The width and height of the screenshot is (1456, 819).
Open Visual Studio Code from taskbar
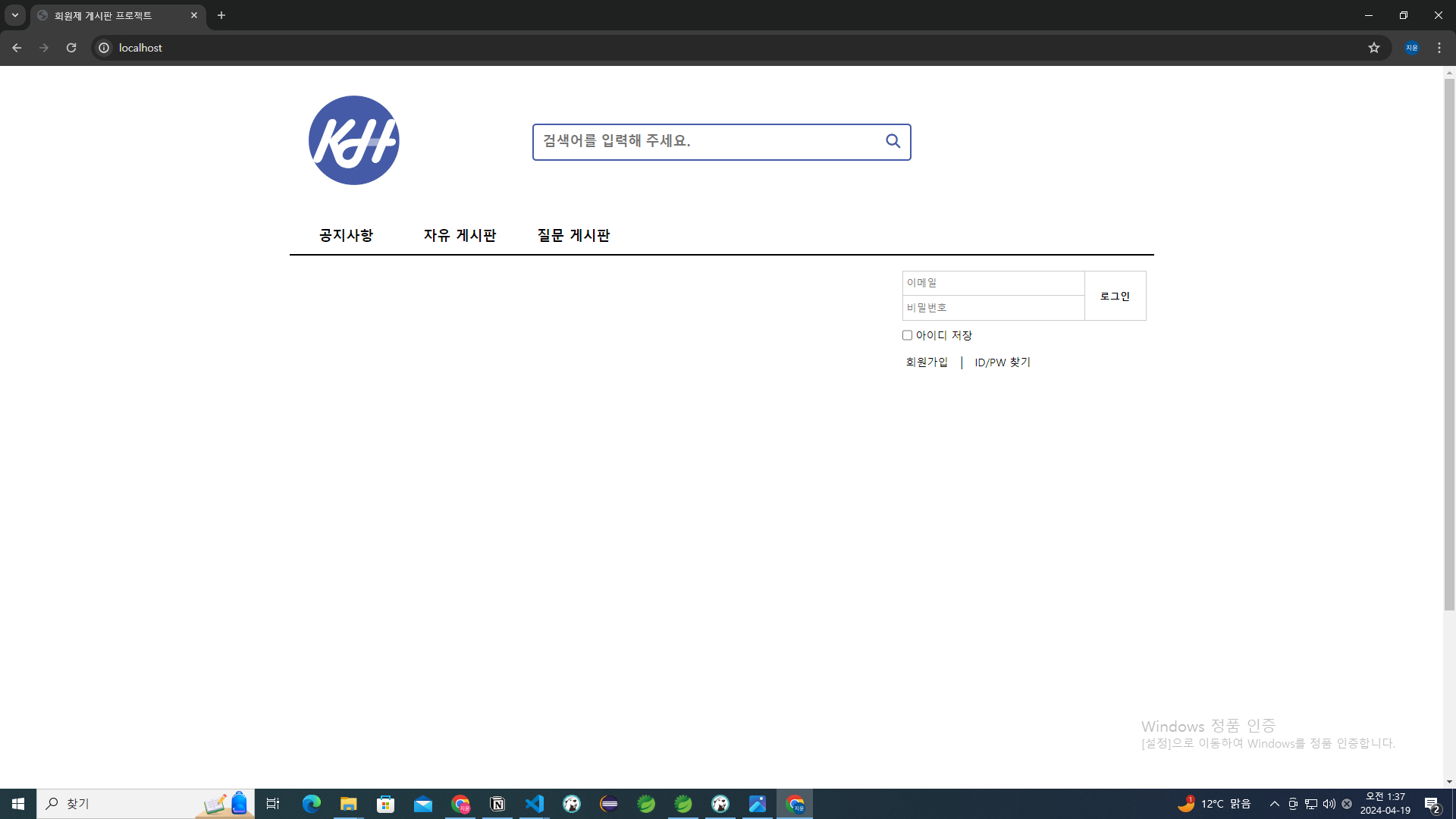[535, 804]
